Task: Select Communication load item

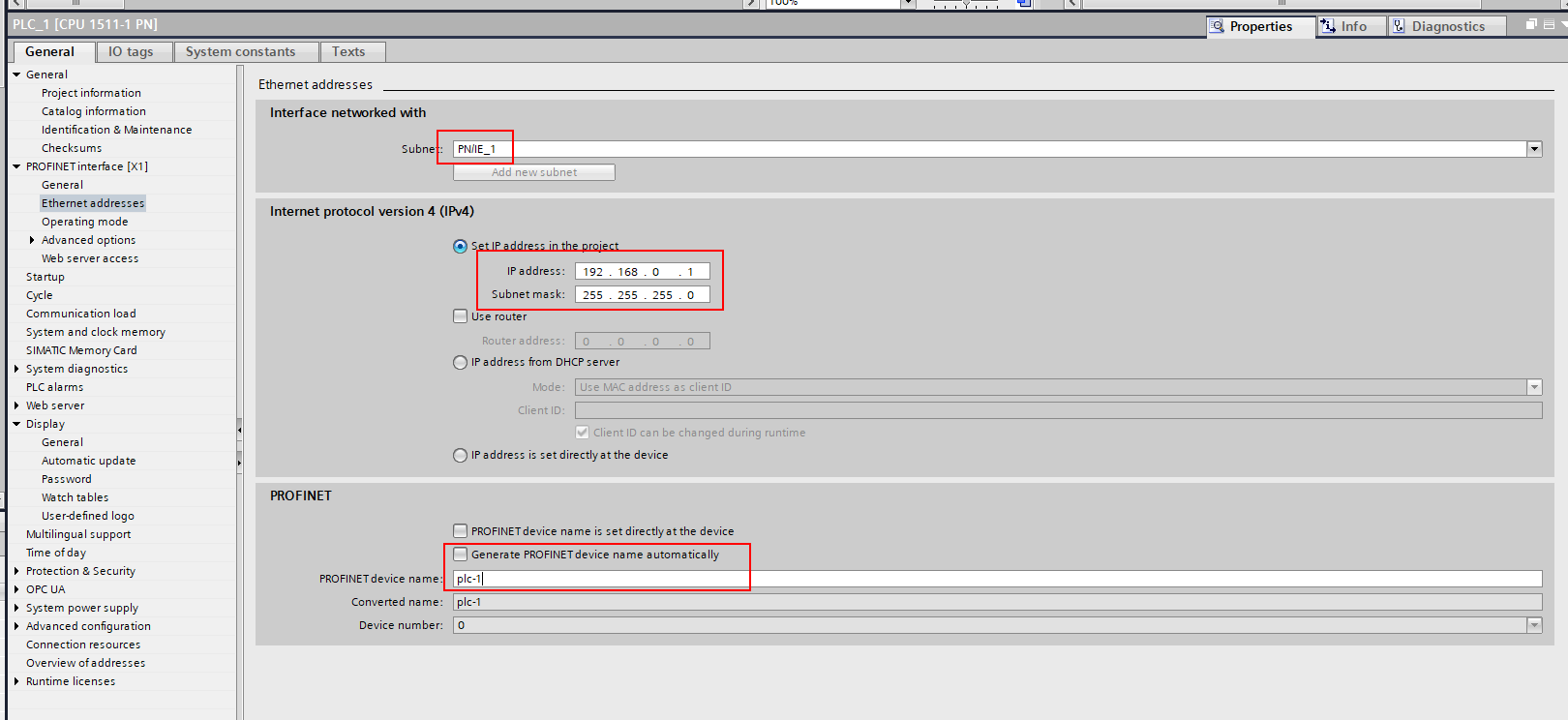Action: [x=81, y=314]
